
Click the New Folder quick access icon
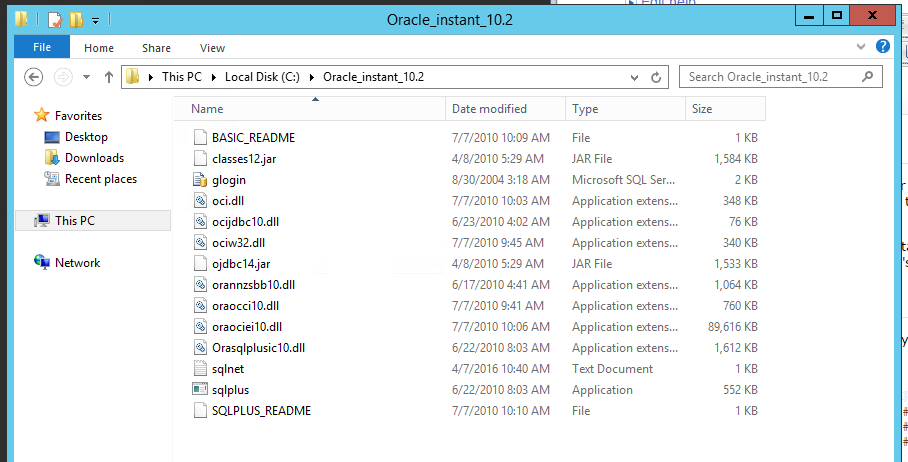click(76, 19)
